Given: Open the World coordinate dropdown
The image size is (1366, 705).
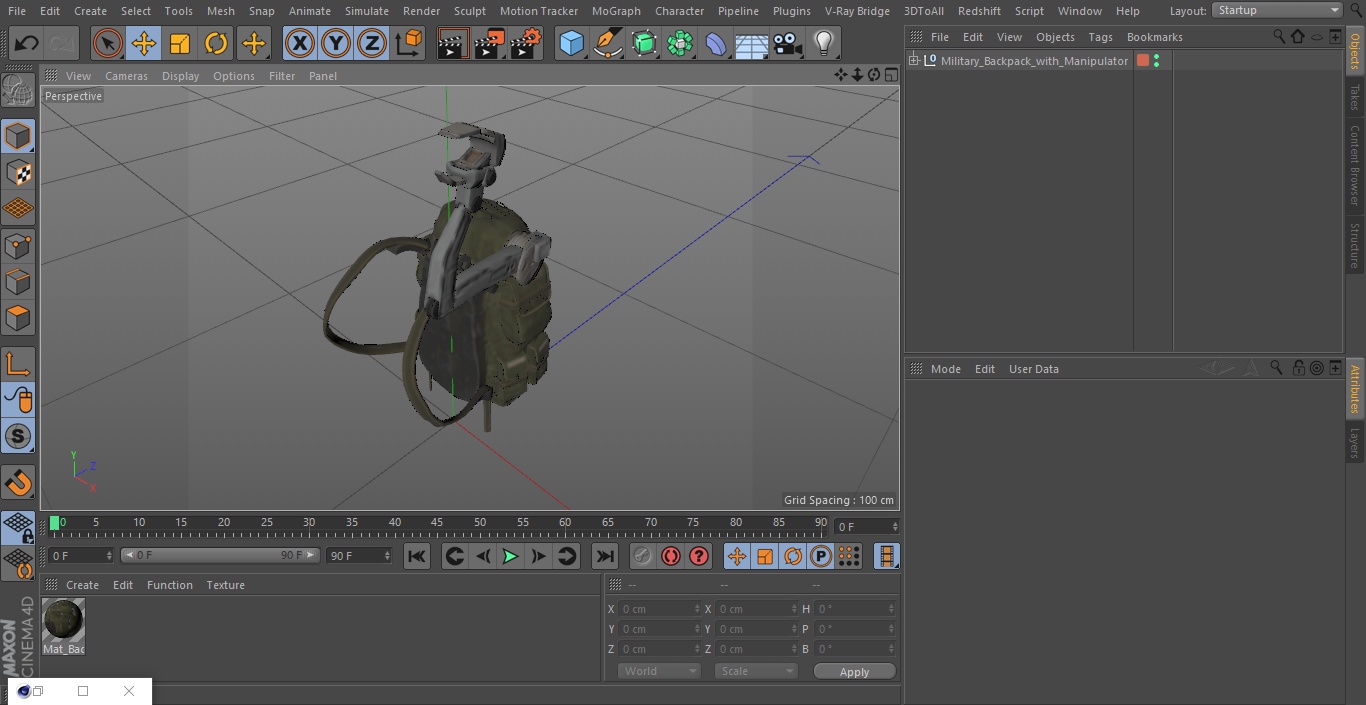Looking at the screenshot, I should (x=658, y=671).
